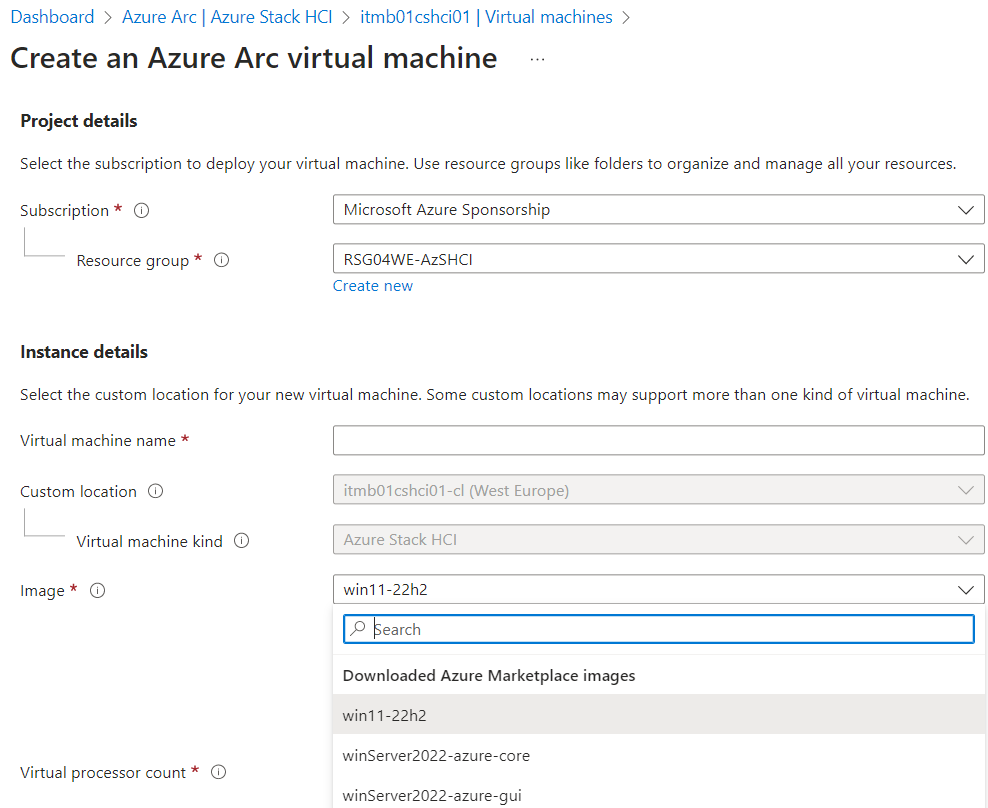This screenshot has width=988, height=808.
Task: Click the Virtual machine kind info icon
Action: [x=242, y=541]
